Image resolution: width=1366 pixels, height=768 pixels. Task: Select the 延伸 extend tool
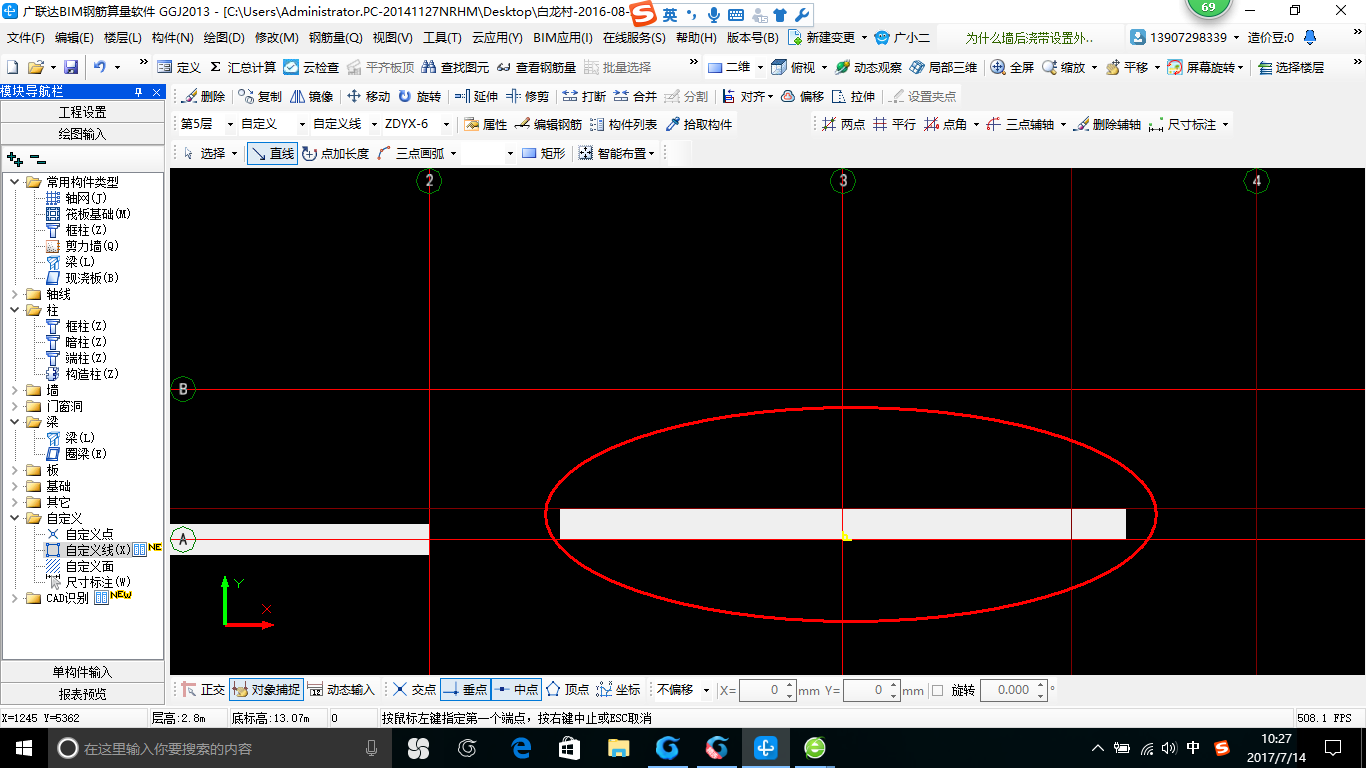point(476,97)
